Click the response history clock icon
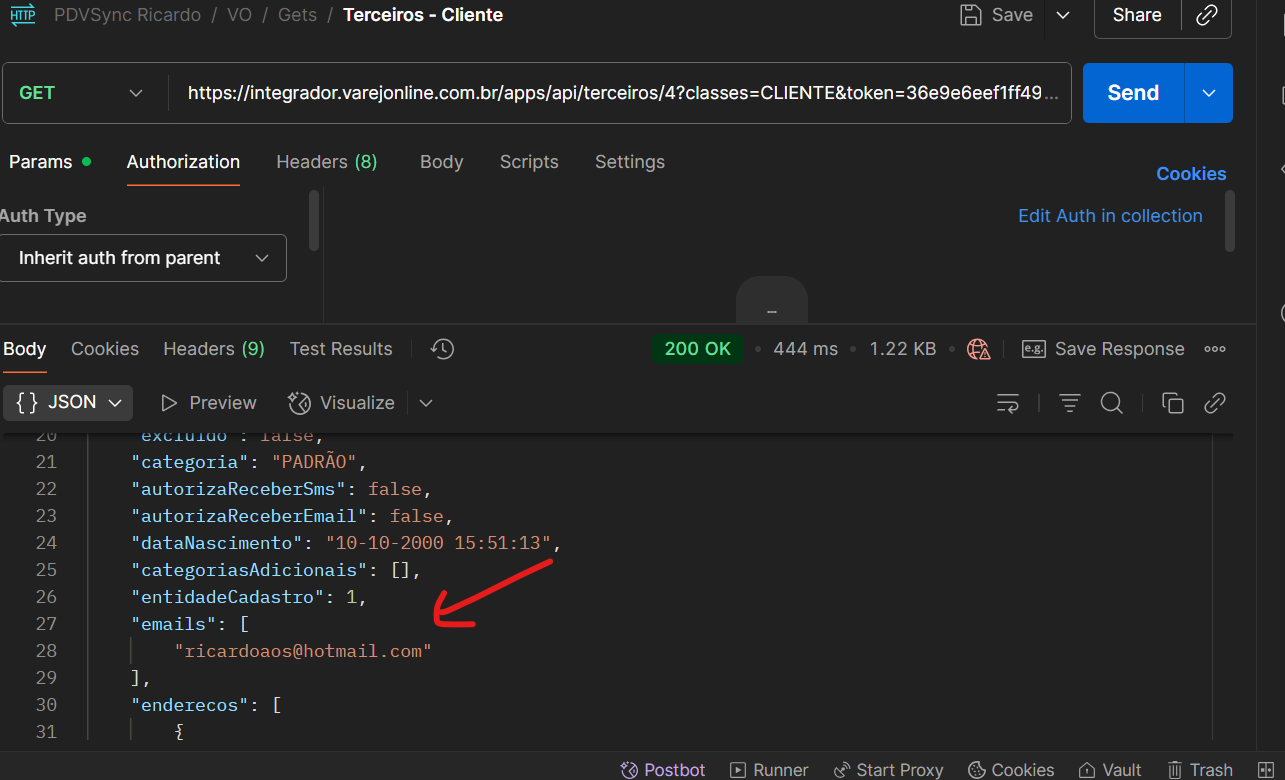1285x780 pixels. coord(442,349)
